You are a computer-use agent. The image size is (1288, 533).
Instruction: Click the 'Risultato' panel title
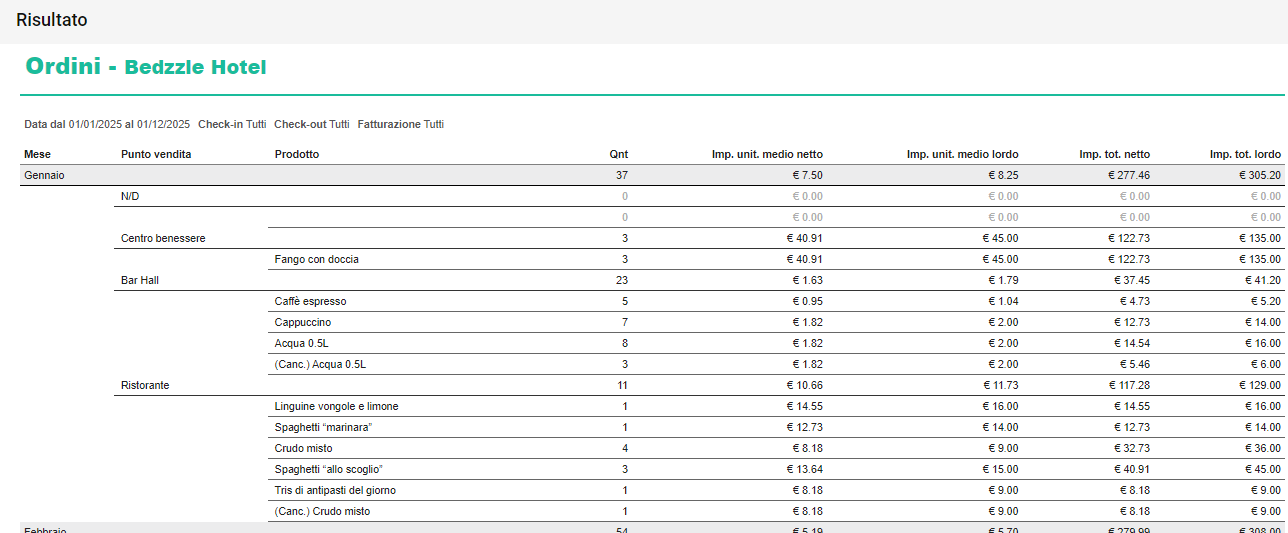click(x=51, y=20)
